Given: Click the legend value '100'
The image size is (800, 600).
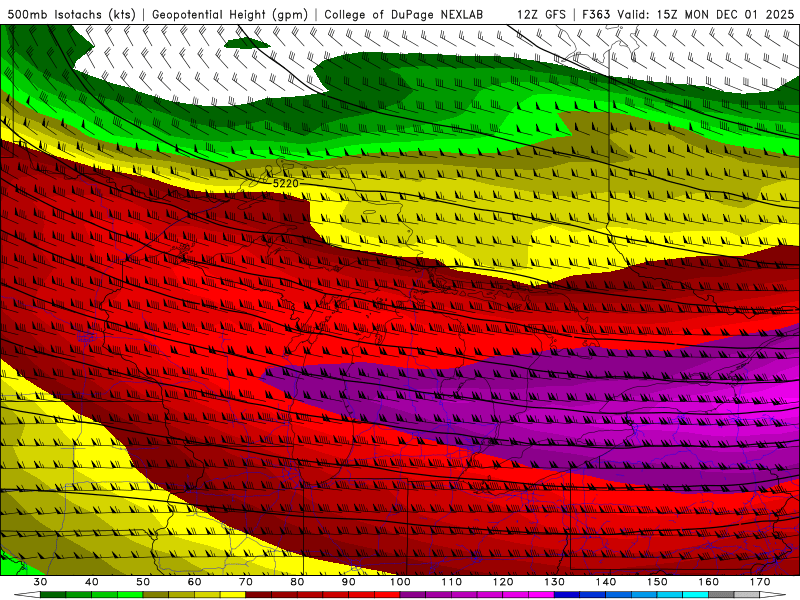Looking at the screenshot, I should point(400,582).
